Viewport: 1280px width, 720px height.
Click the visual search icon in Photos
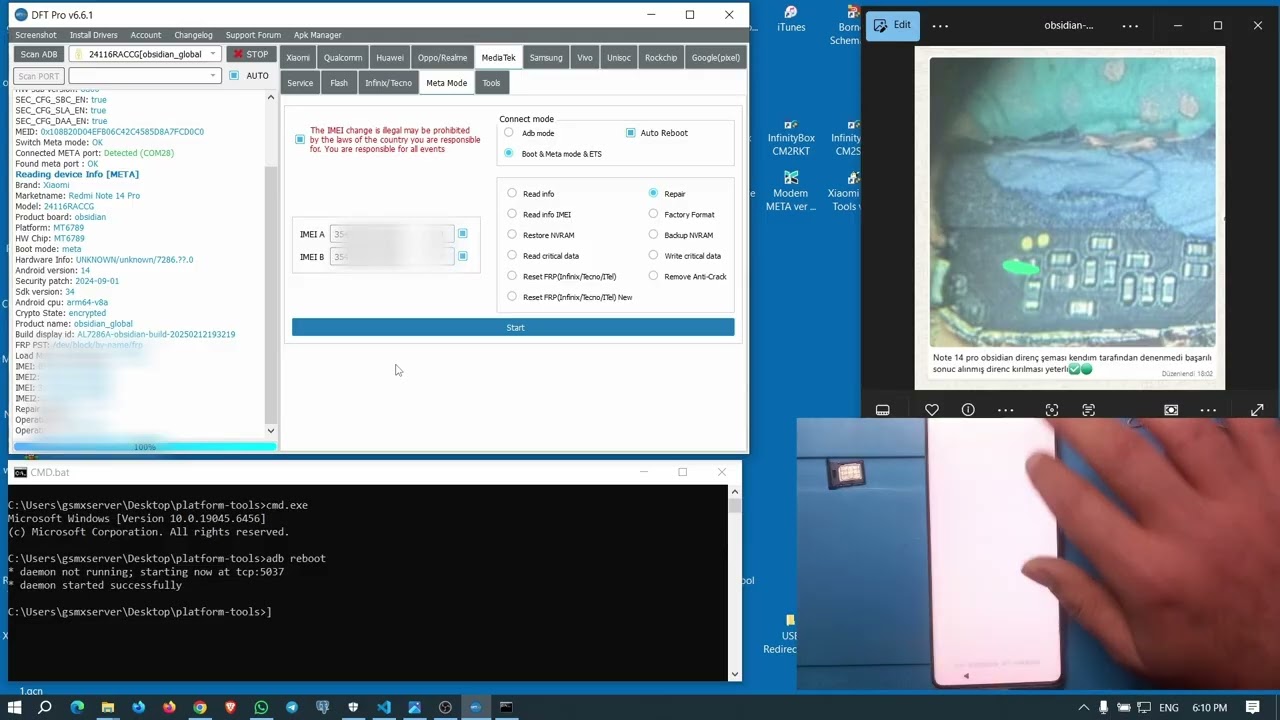pos(1052,410)
